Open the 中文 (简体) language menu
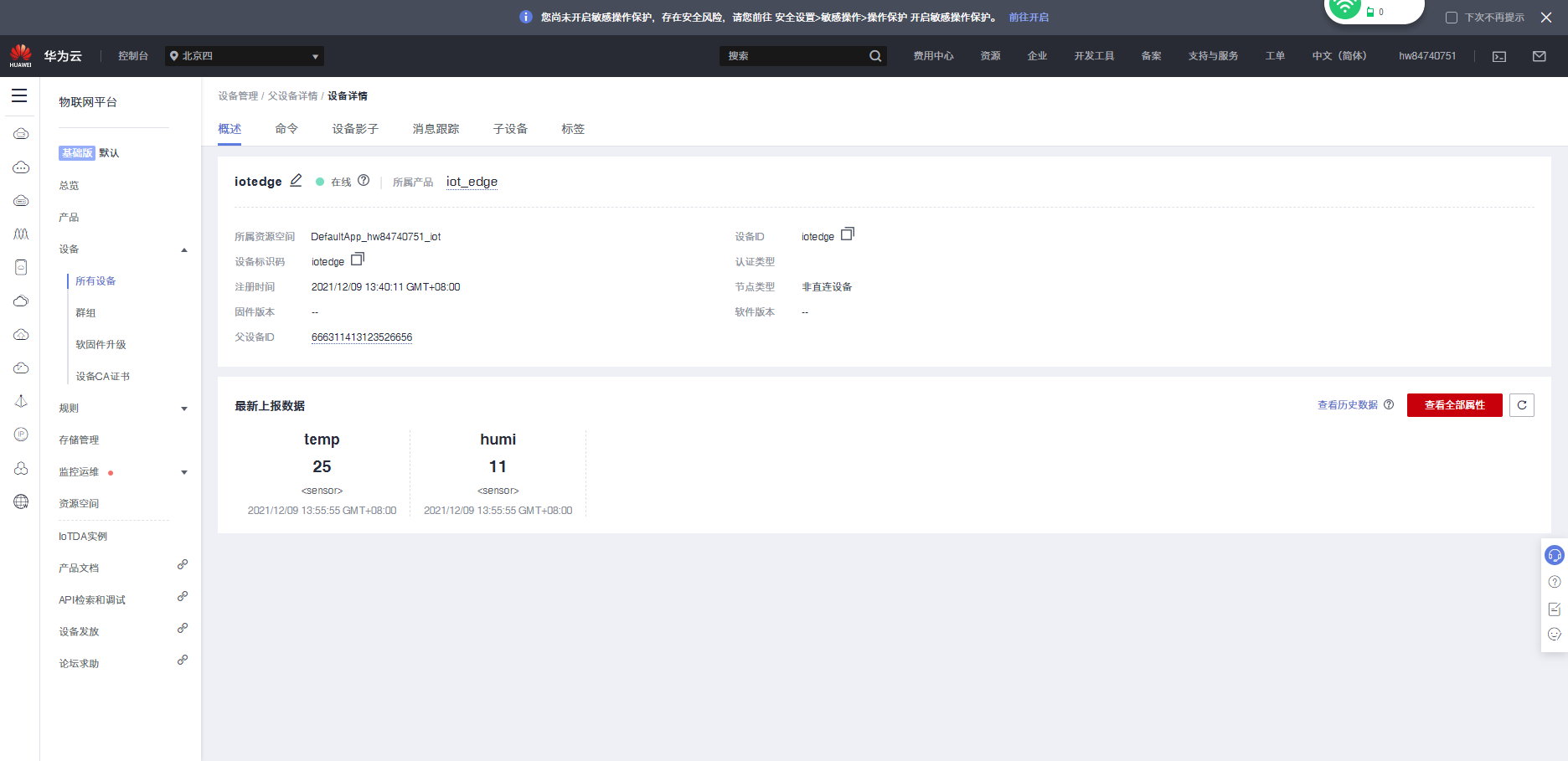The image size is (1568, 761). [x=1339, y=56]
